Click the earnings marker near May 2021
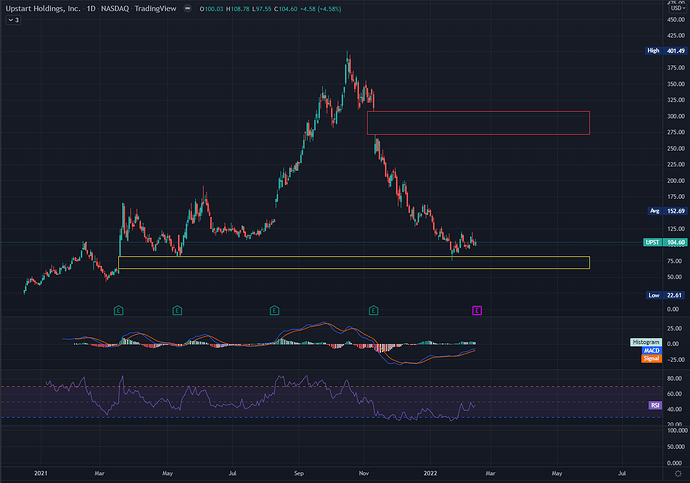This screenshot has height=483, width=690. (x=177, y=311)
